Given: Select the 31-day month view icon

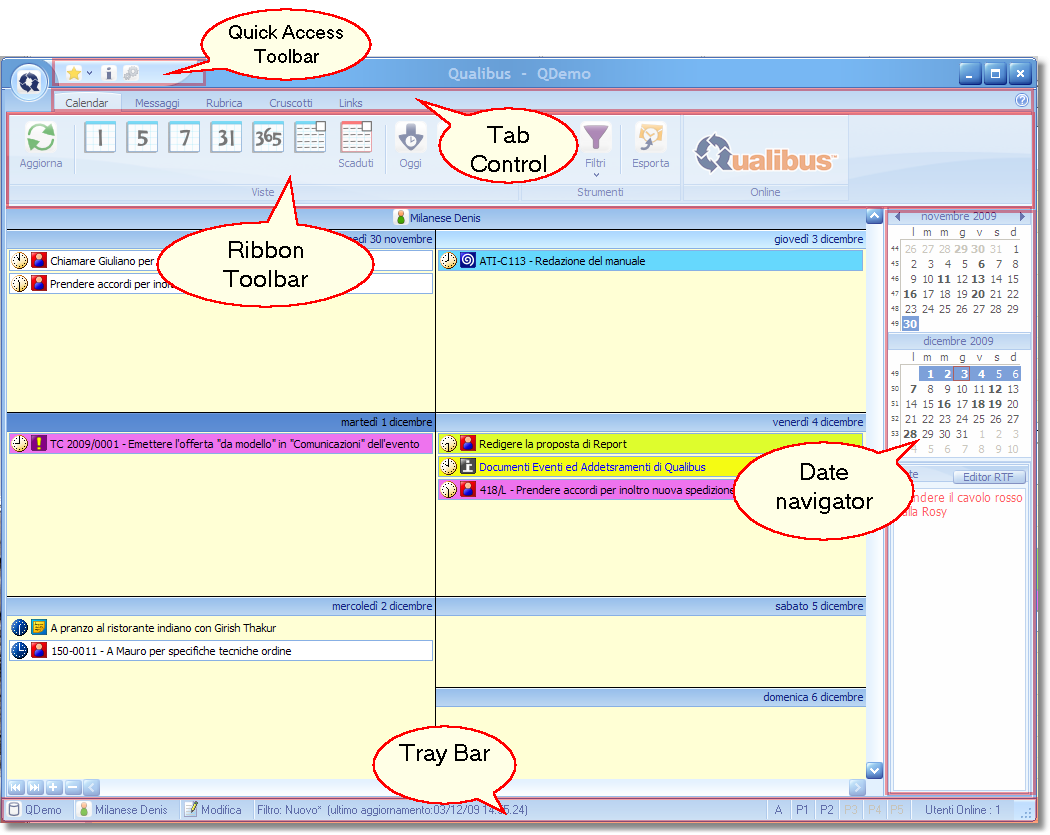Looking at the screenshot, I should tap(226, 137).
